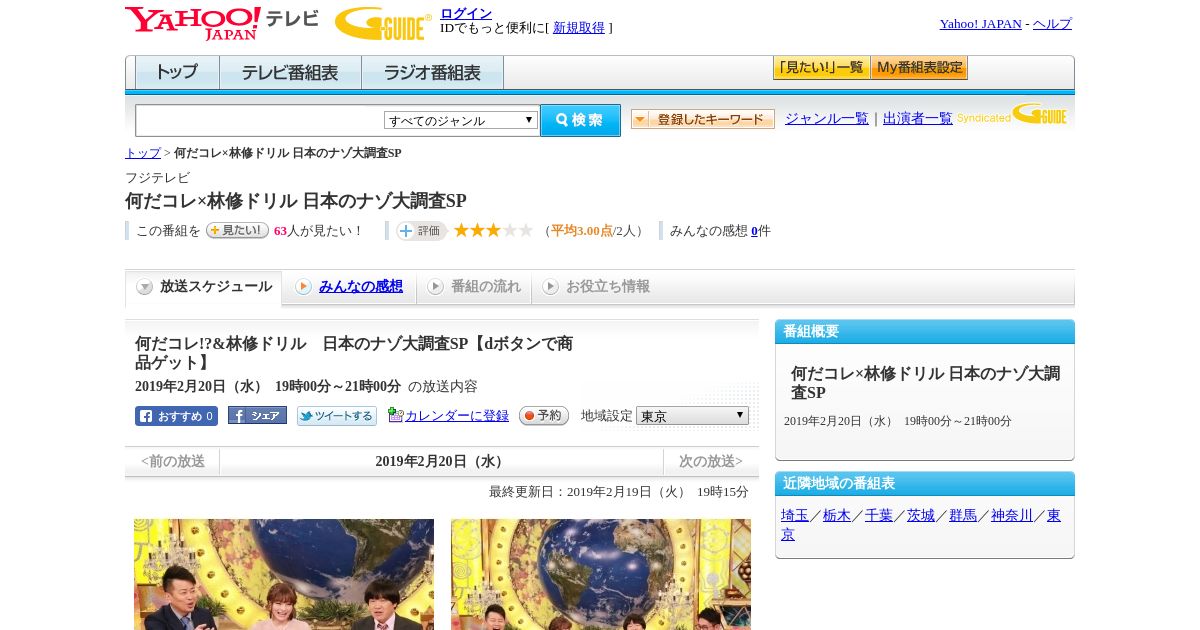Click カレンダーに登録 link
The width and height of the screenshot is (1200, 630).
tap(457, 416)
